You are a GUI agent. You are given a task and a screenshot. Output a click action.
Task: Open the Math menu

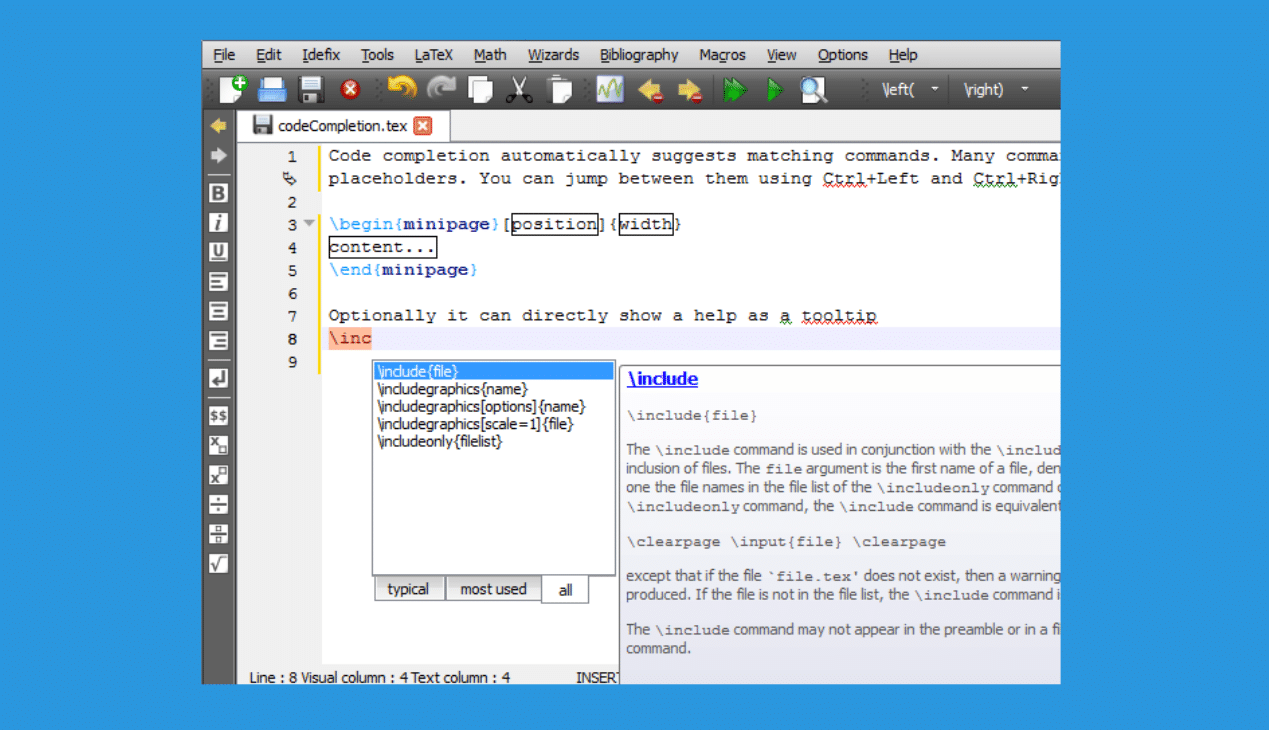coord(490,55)
